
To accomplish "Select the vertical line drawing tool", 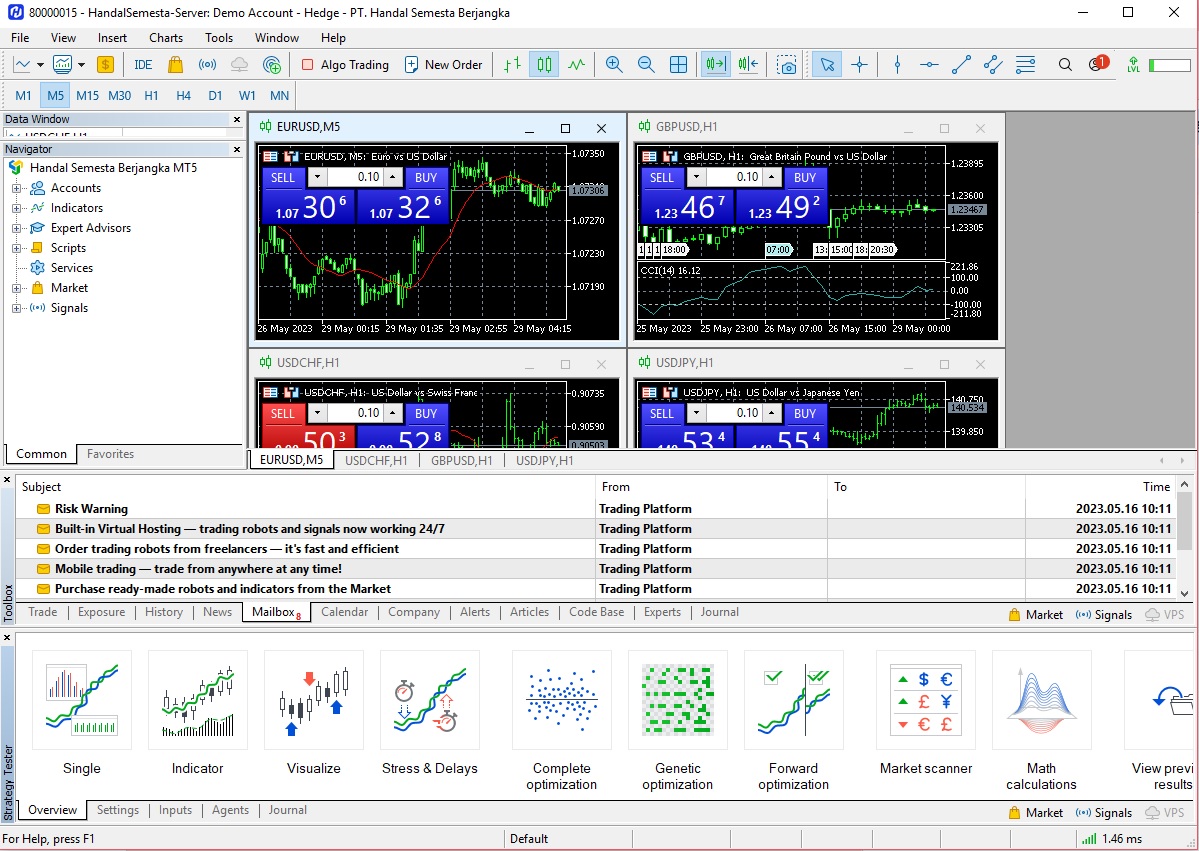I will (898, 65).
